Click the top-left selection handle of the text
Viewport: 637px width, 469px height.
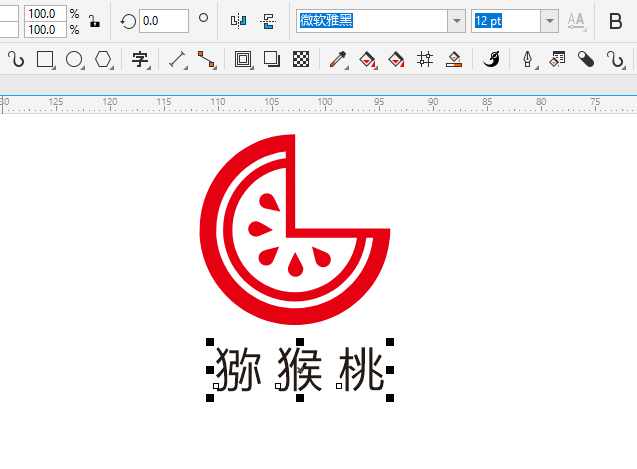point(210,342)
